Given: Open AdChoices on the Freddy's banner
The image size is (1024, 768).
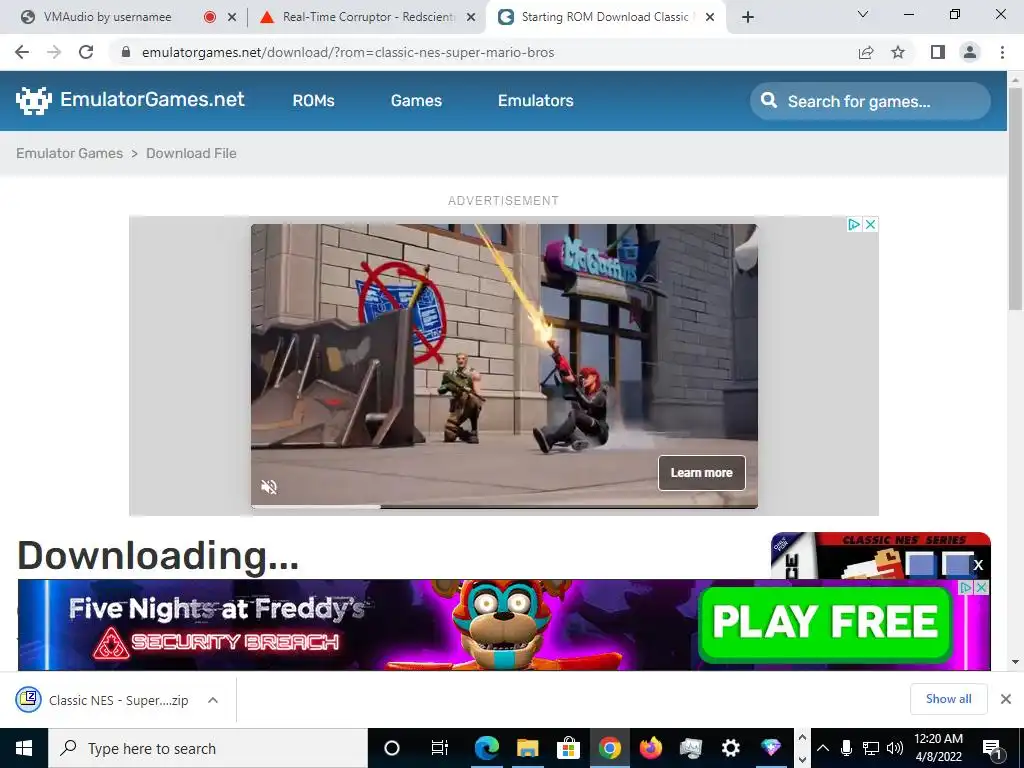Looking at the screenshot, I should coord(967,588).
